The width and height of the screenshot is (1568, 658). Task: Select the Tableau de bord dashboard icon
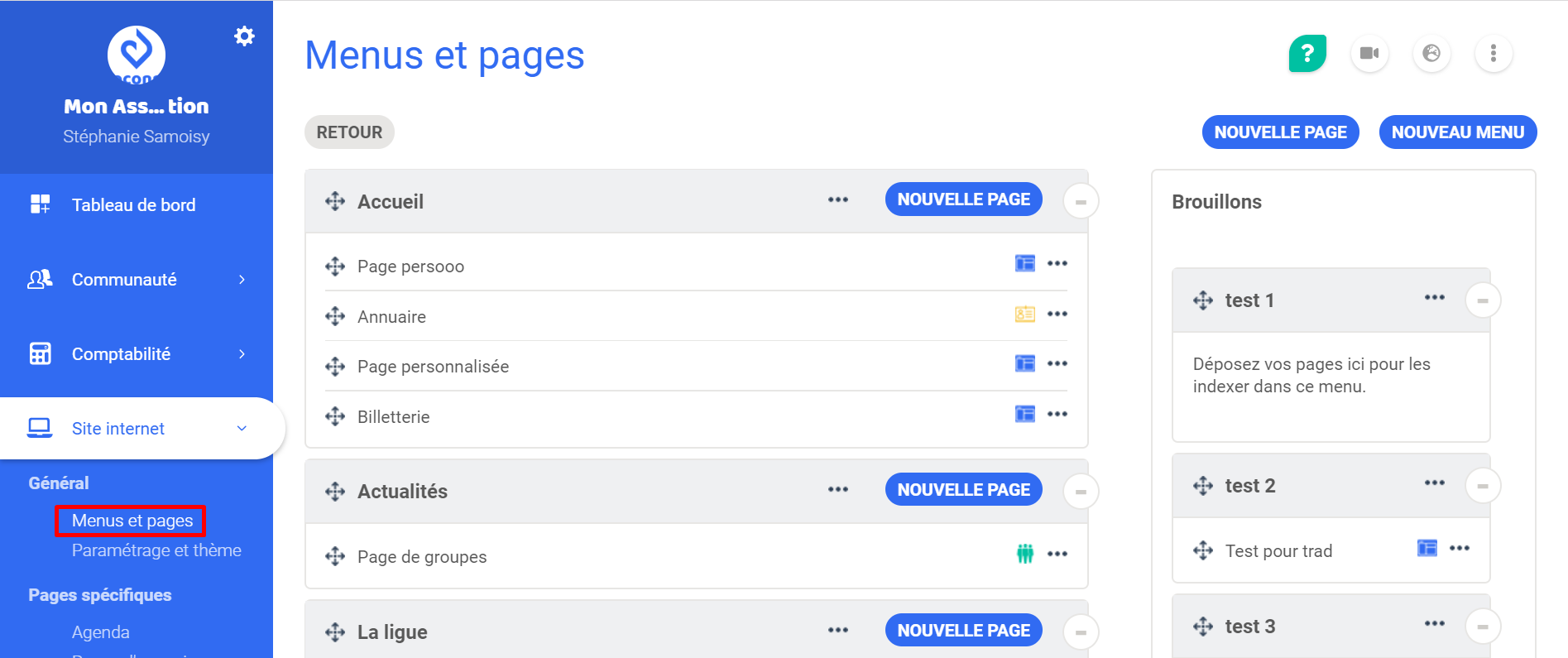pos(39,204)
